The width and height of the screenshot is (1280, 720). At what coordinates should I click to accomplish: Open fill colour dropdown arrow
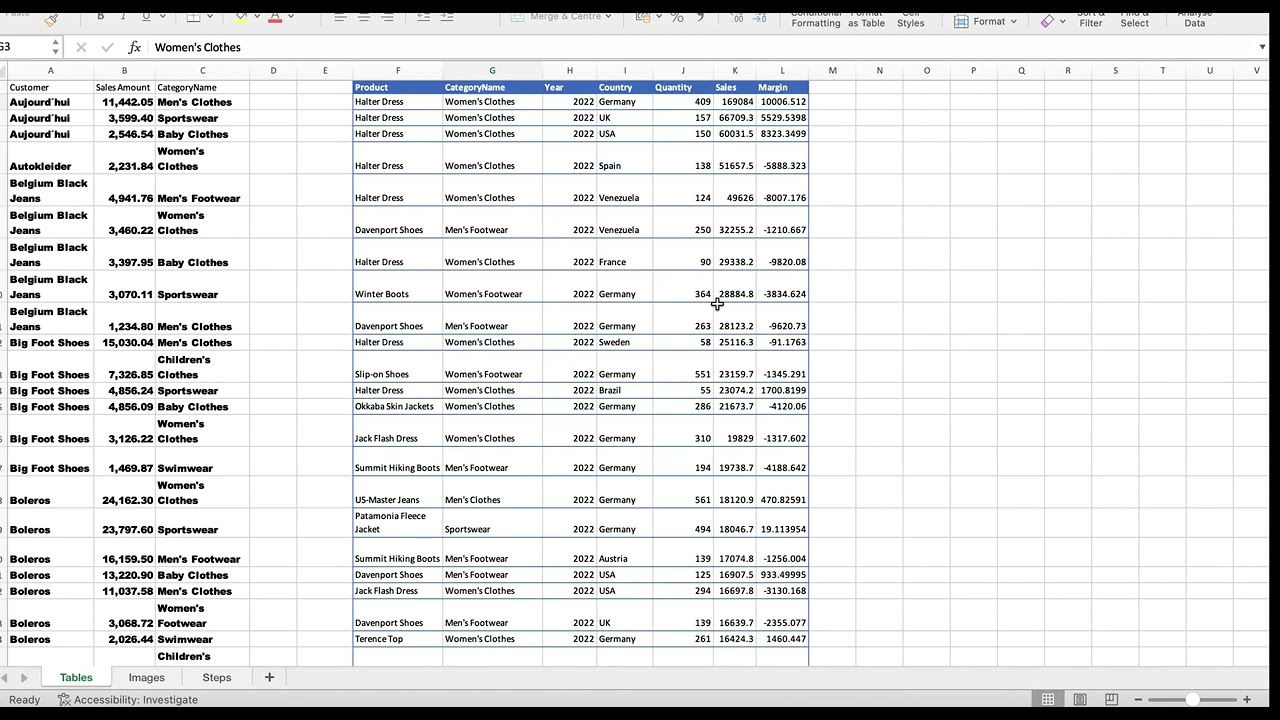259,17
